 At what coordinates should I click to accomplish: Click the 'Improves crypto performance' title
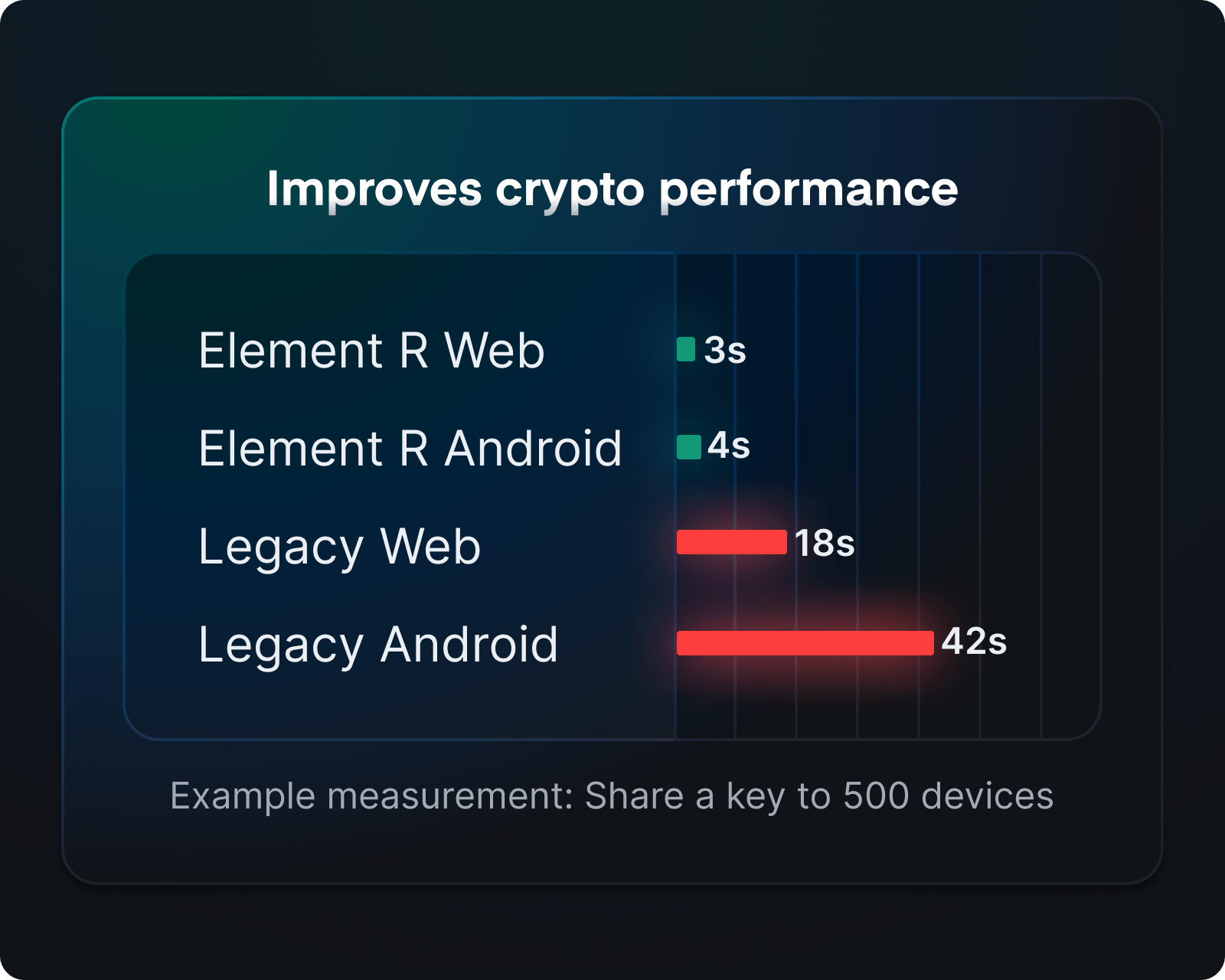(612, 189)
